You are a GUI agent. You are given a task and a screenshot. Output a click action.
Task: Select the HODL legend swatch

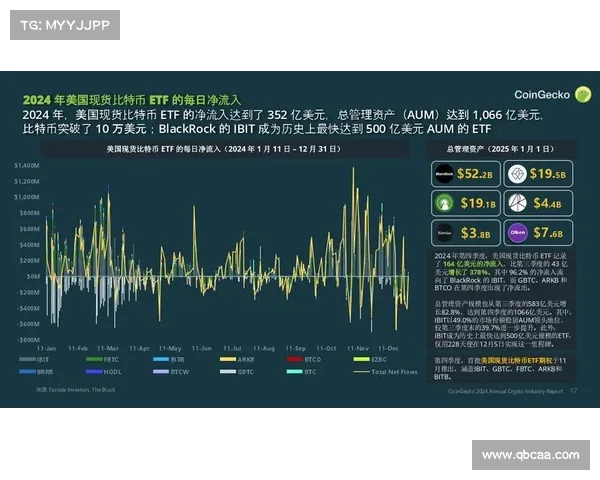94,372
